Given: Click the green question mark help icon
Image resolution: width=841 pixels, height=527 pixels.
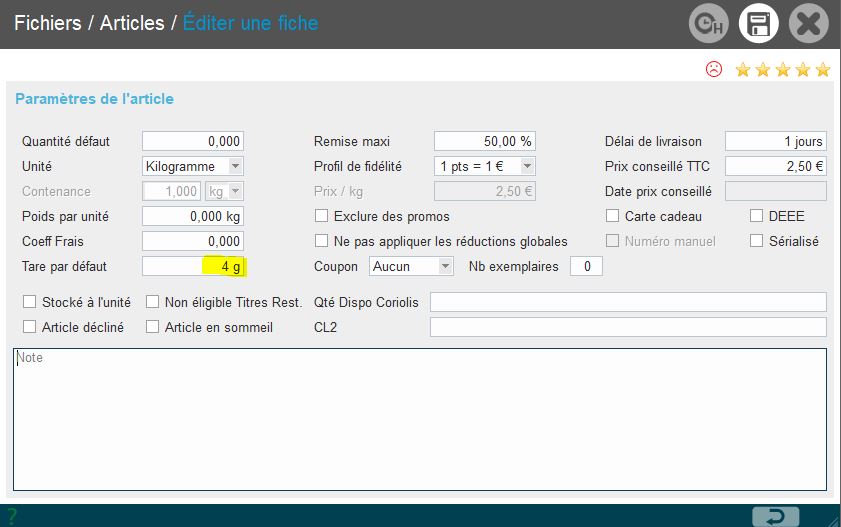Looking at the screenshot, I should 12,516.
